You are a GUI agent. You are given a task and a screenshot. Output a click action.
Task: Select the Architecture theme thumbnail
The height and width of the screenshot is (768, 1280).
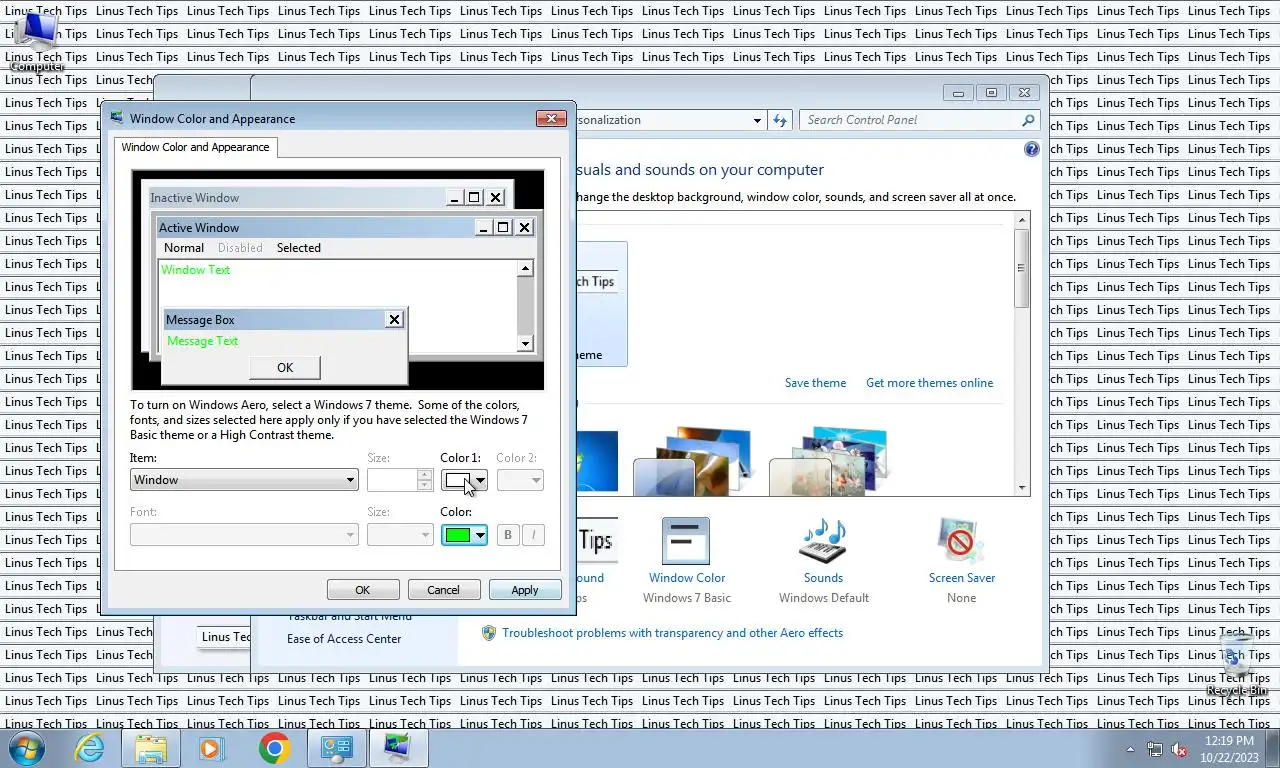point(692,461)
